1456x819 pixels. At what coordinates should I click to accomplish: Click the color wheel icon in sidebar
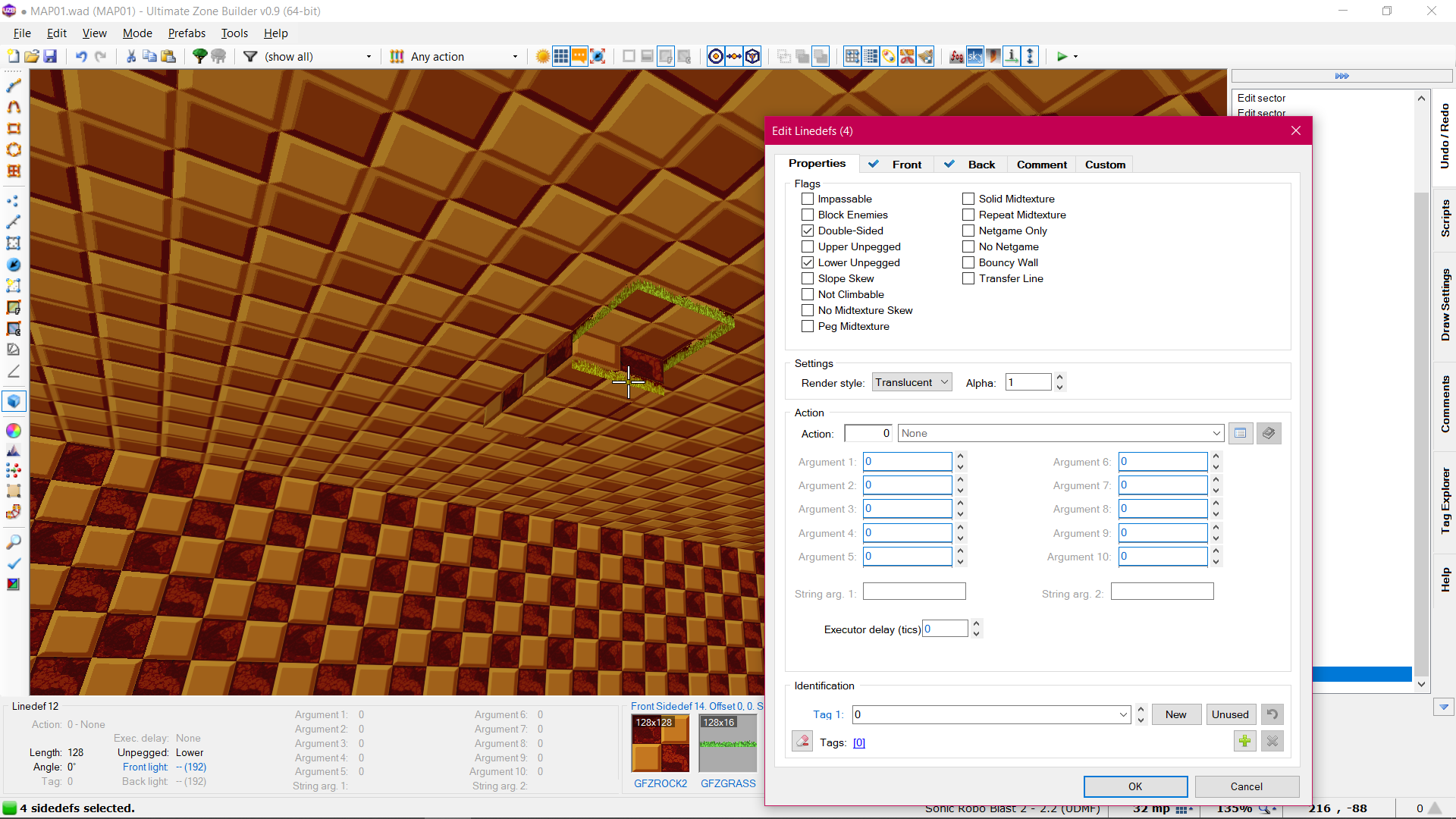pos(14,431)
